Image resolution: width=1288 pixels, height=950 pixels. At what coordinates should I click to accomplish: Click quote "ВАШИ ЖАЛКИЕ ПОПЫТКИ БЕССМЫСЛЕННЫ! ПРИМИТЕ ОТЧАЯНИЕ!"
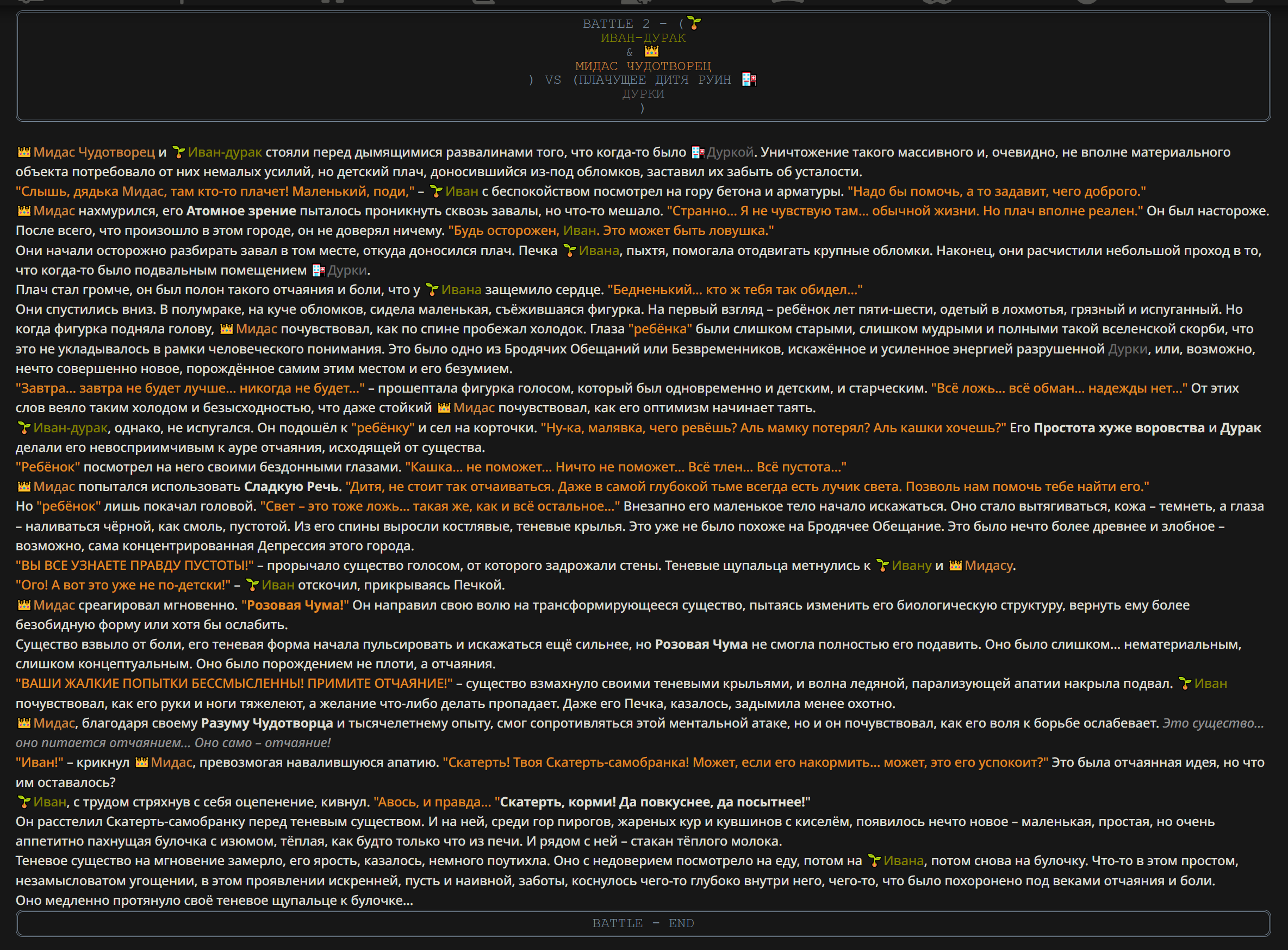pyautogui.click(x=234, y=682)
